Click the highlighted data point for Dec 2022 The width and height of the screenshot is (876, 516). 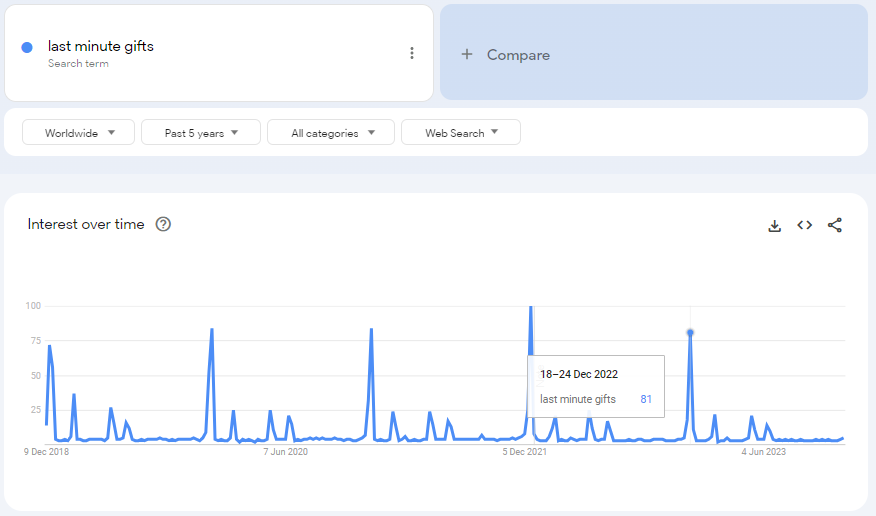tap(690, 332)
